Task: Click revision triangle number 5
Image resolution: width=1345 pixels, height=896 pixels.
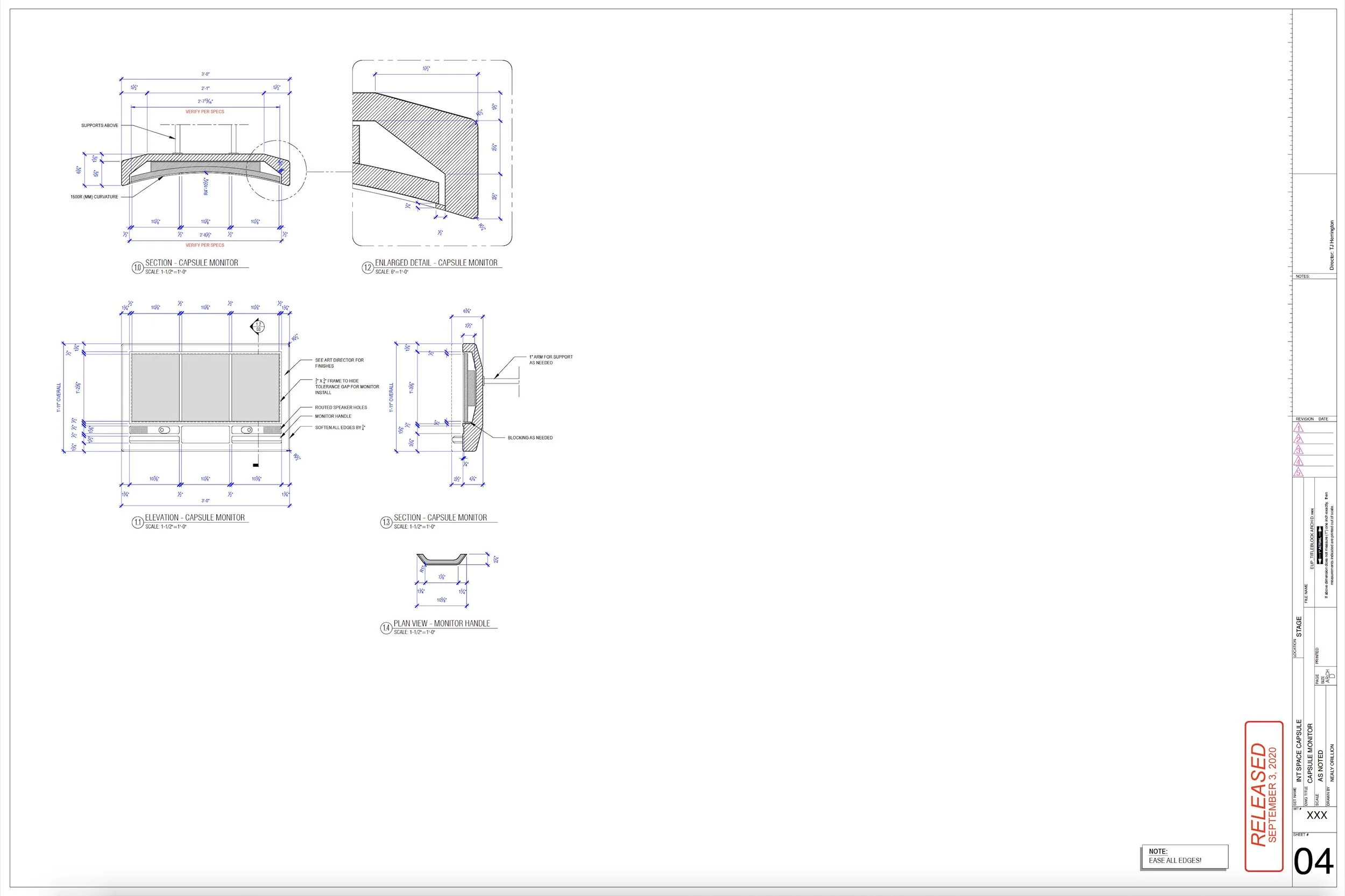Action: [1299, 473]
